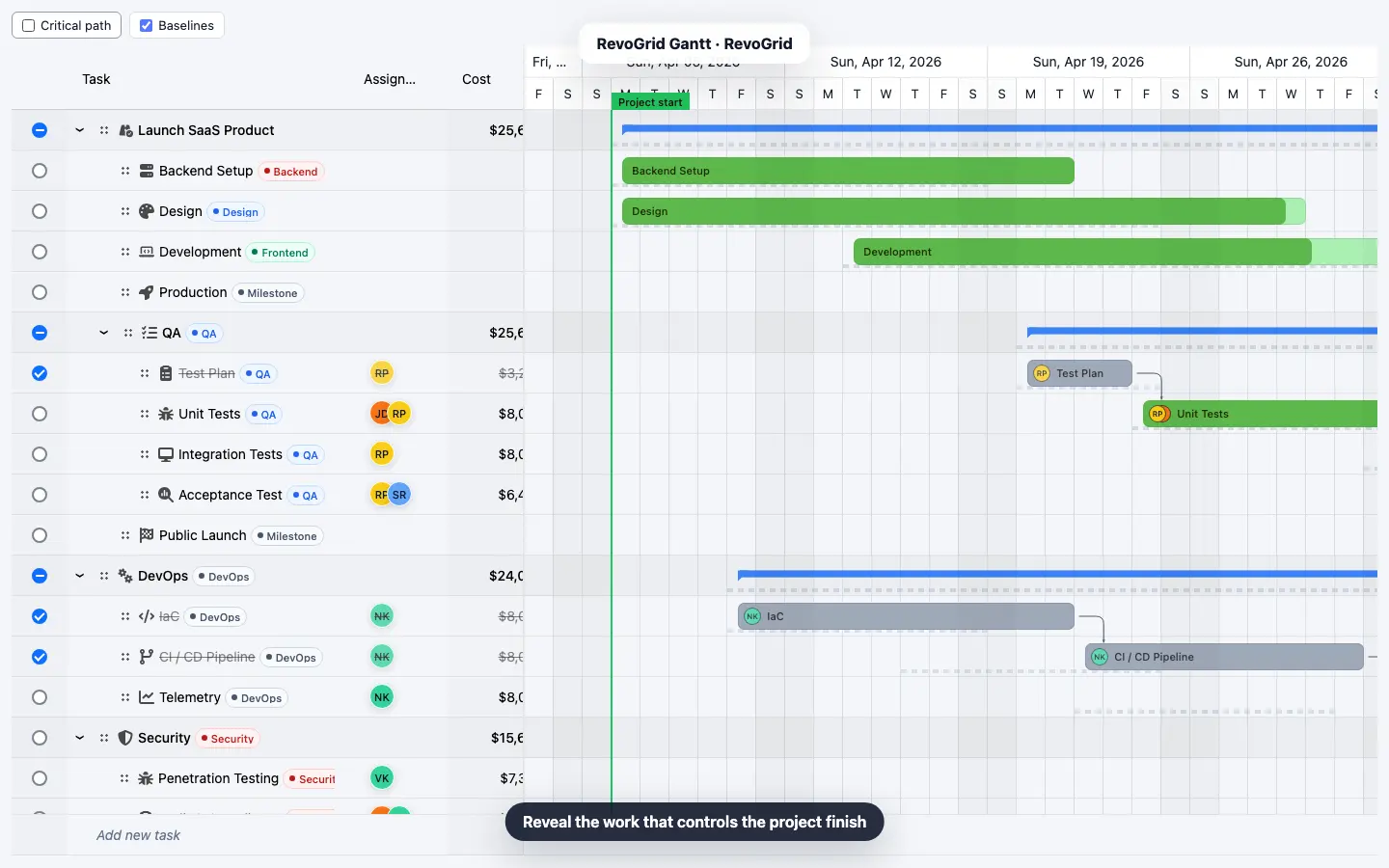Viewport: 1389px width, 868px height.
Task: Collapse the Launch SaaS Product group
Action: click(79, 130)
